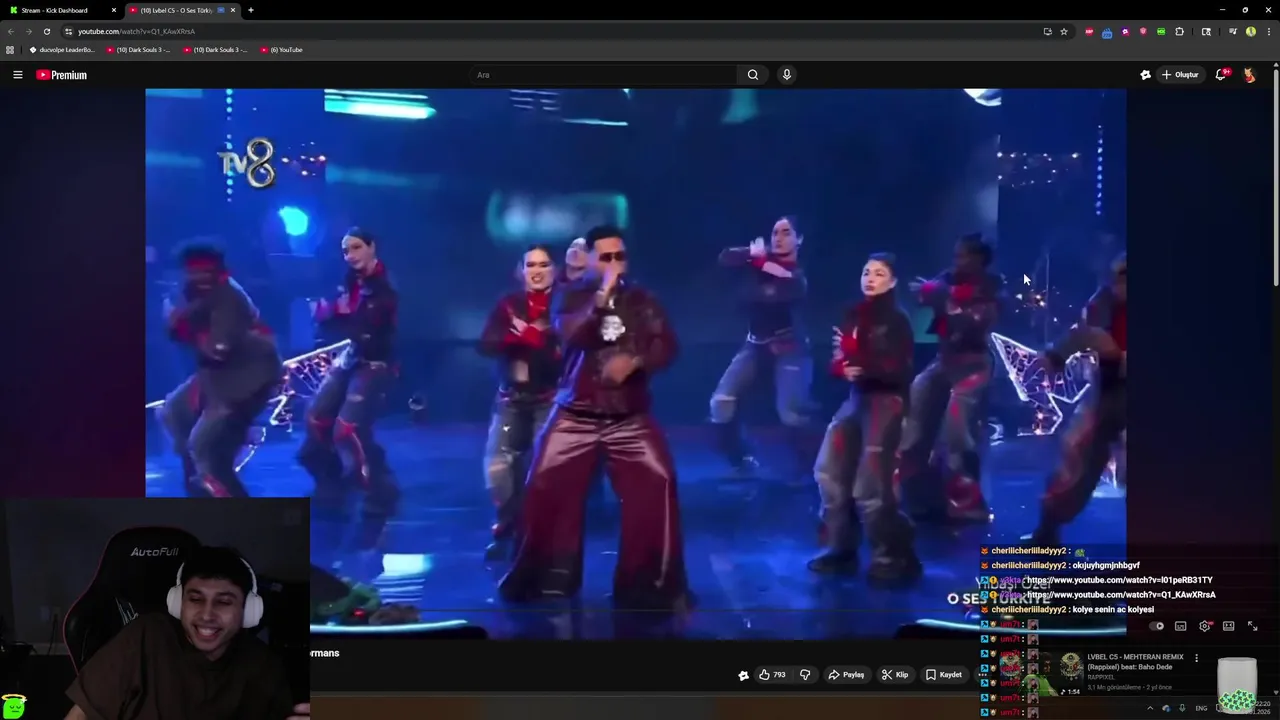Show hidden system tray icons chevron
Image resolution: width=1280 pixels, height=720 pixels.
[x=1150, y=708]
